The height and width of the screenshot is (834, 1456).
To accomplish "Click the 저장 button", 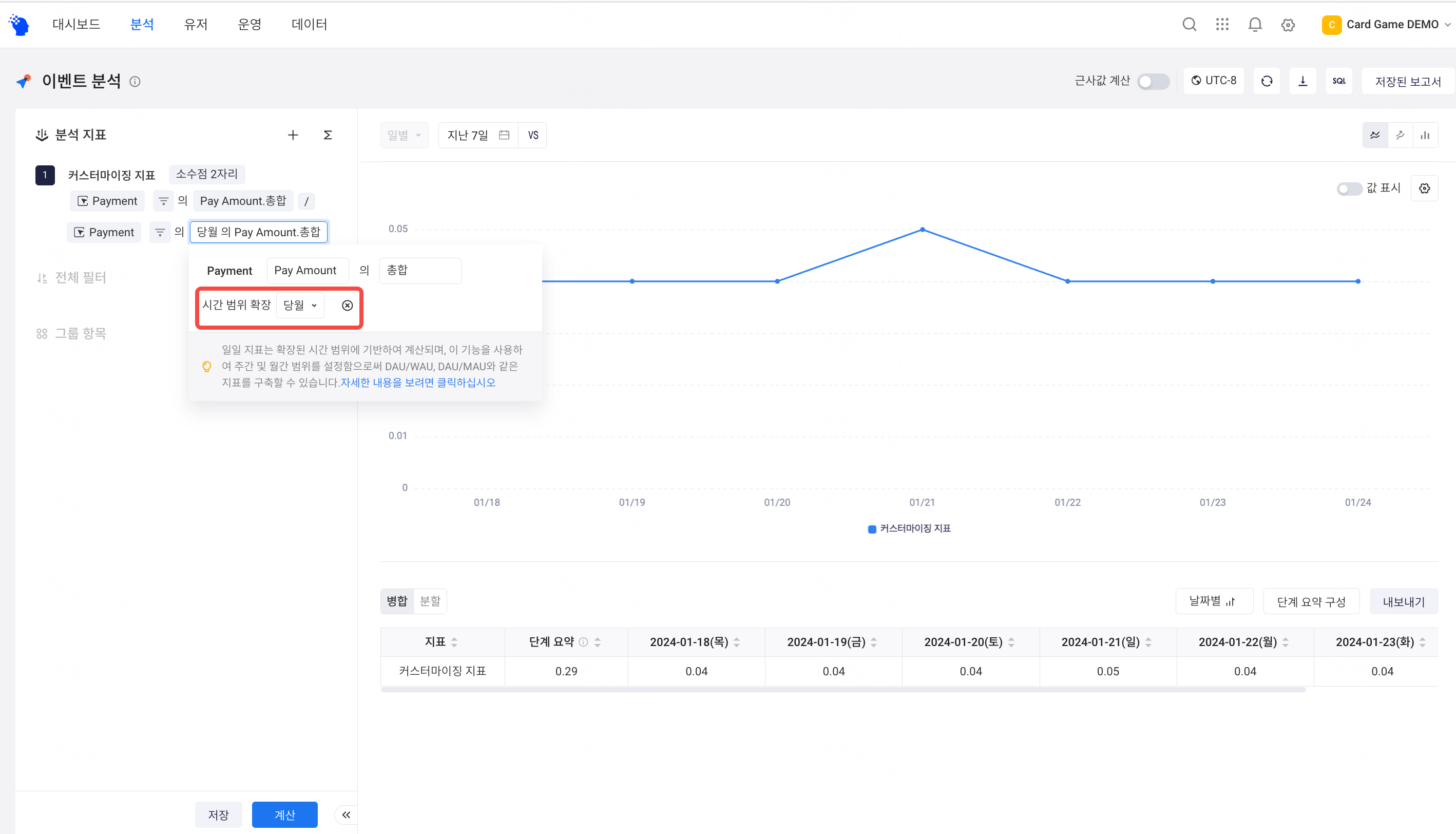I will (218, 814).
